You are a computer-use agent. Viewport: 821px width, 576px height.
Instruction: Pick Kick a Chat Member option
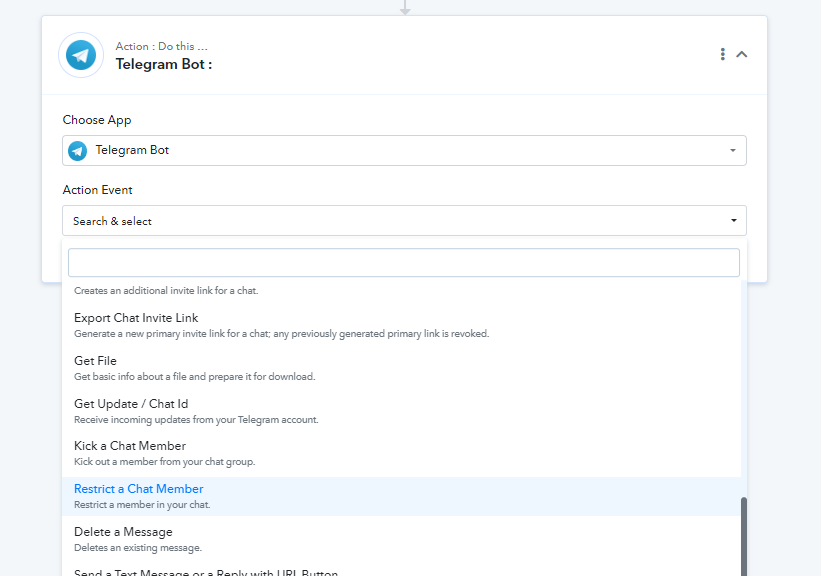pos(401,453)
